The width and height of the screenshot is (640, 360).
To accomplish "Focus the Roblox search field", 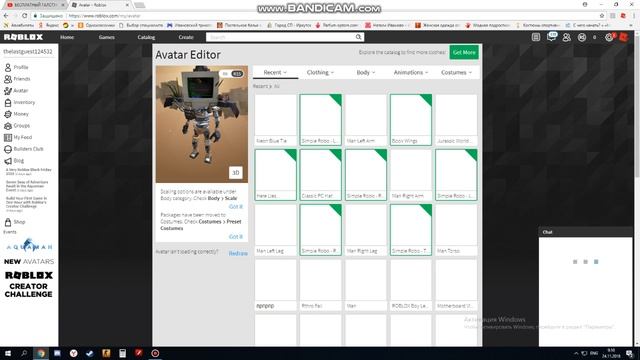I will (280, 37).
